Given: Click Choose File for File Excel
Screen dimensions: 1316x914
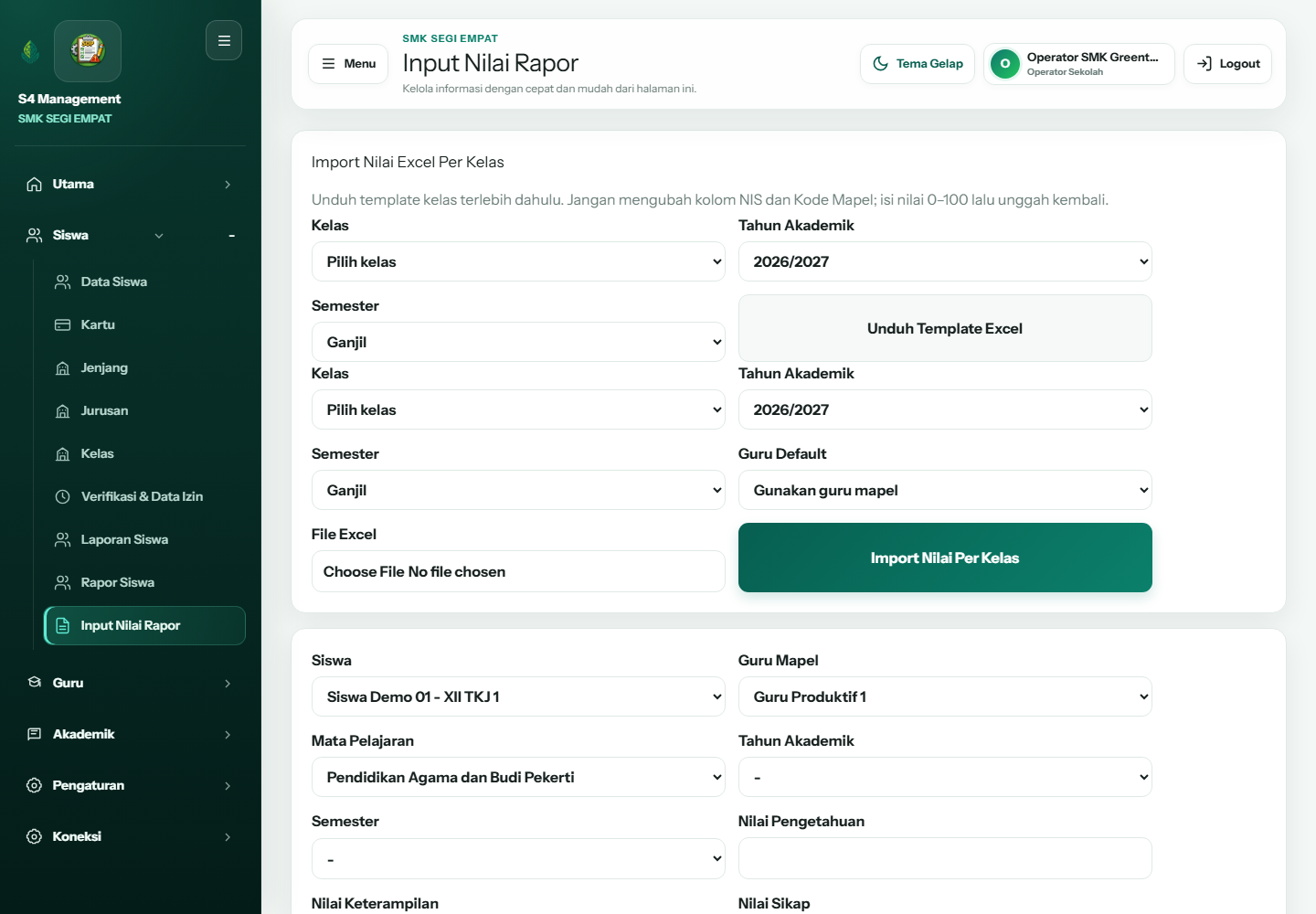Looking at the screenshot, I should click(363, 571).
